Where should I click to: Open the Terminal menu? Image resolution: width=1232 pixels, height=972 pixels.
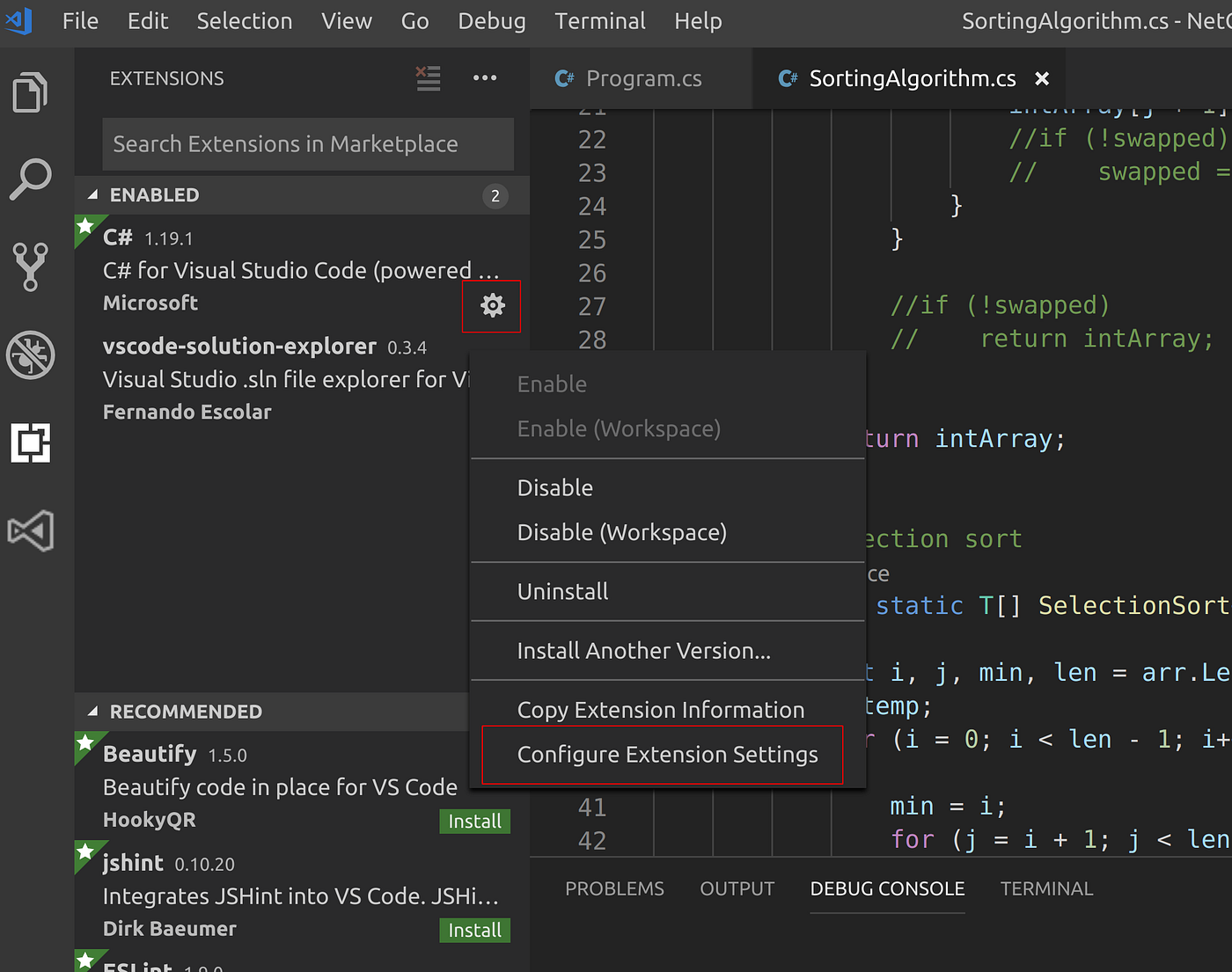point(599,21)
